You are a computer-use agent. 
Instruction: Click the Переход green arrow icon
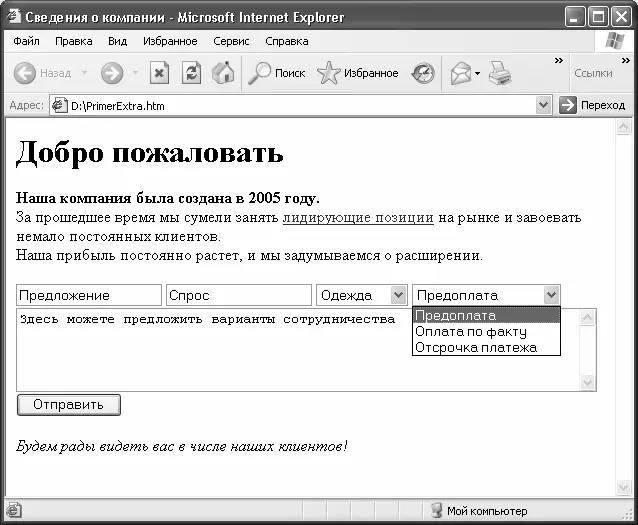pyautogui.click(x=567, y=105)
